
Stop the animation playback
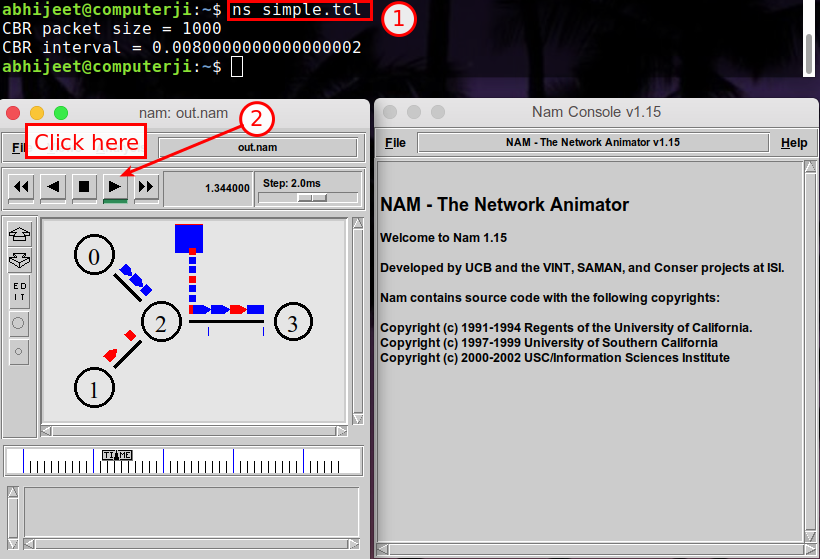(x=84, y=186)
